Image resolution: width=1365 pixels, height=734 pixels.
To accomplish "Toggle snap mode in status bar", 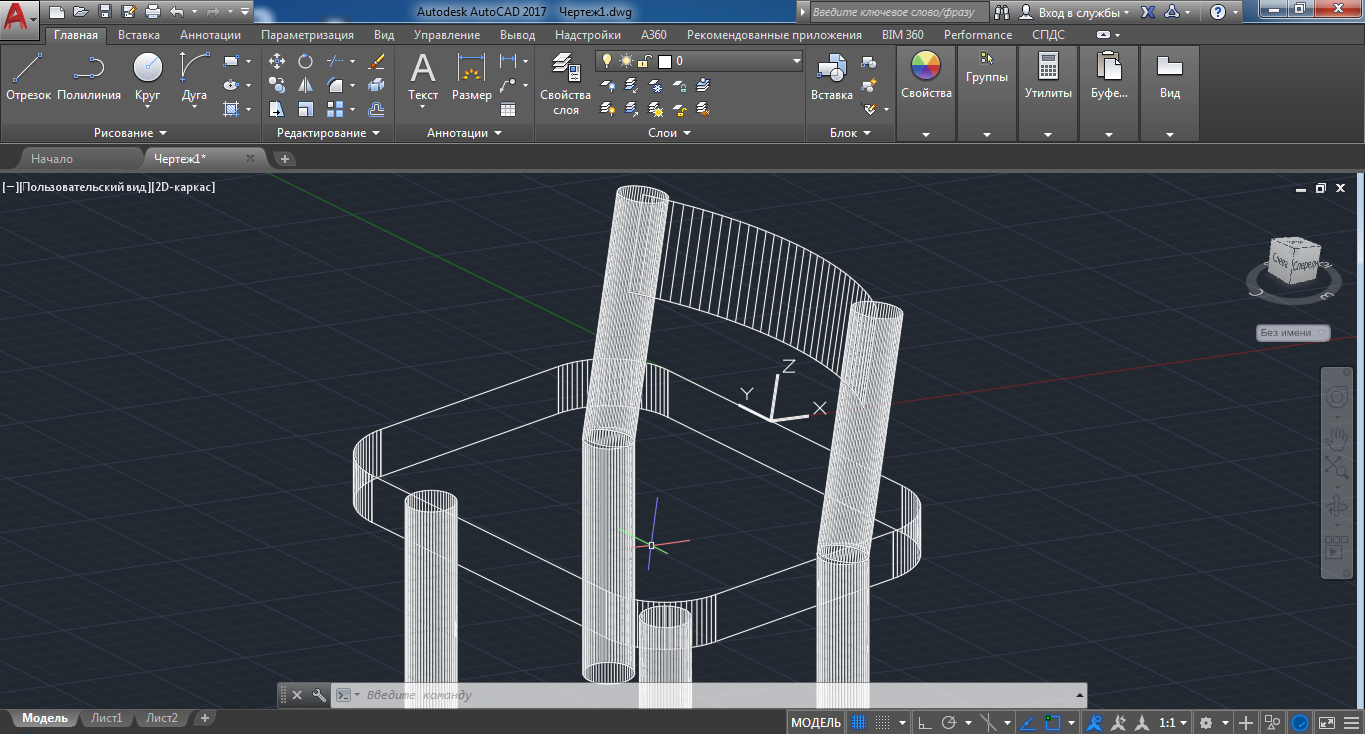I will pos(883,722).
